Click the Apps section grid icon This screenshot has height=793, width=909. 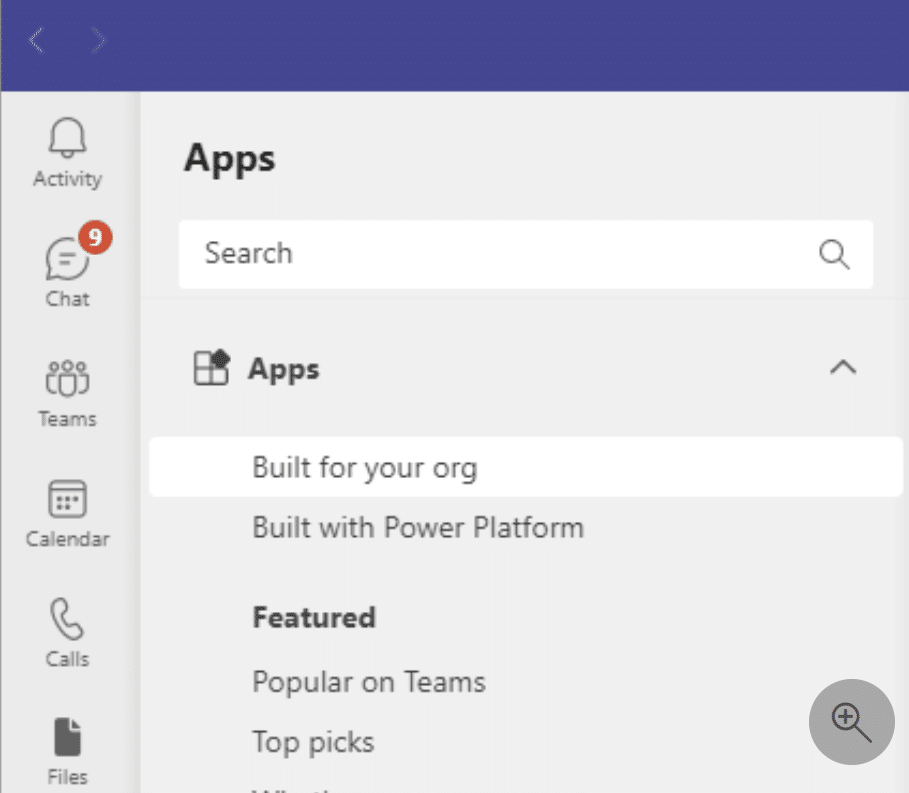[x=211, y=368]
